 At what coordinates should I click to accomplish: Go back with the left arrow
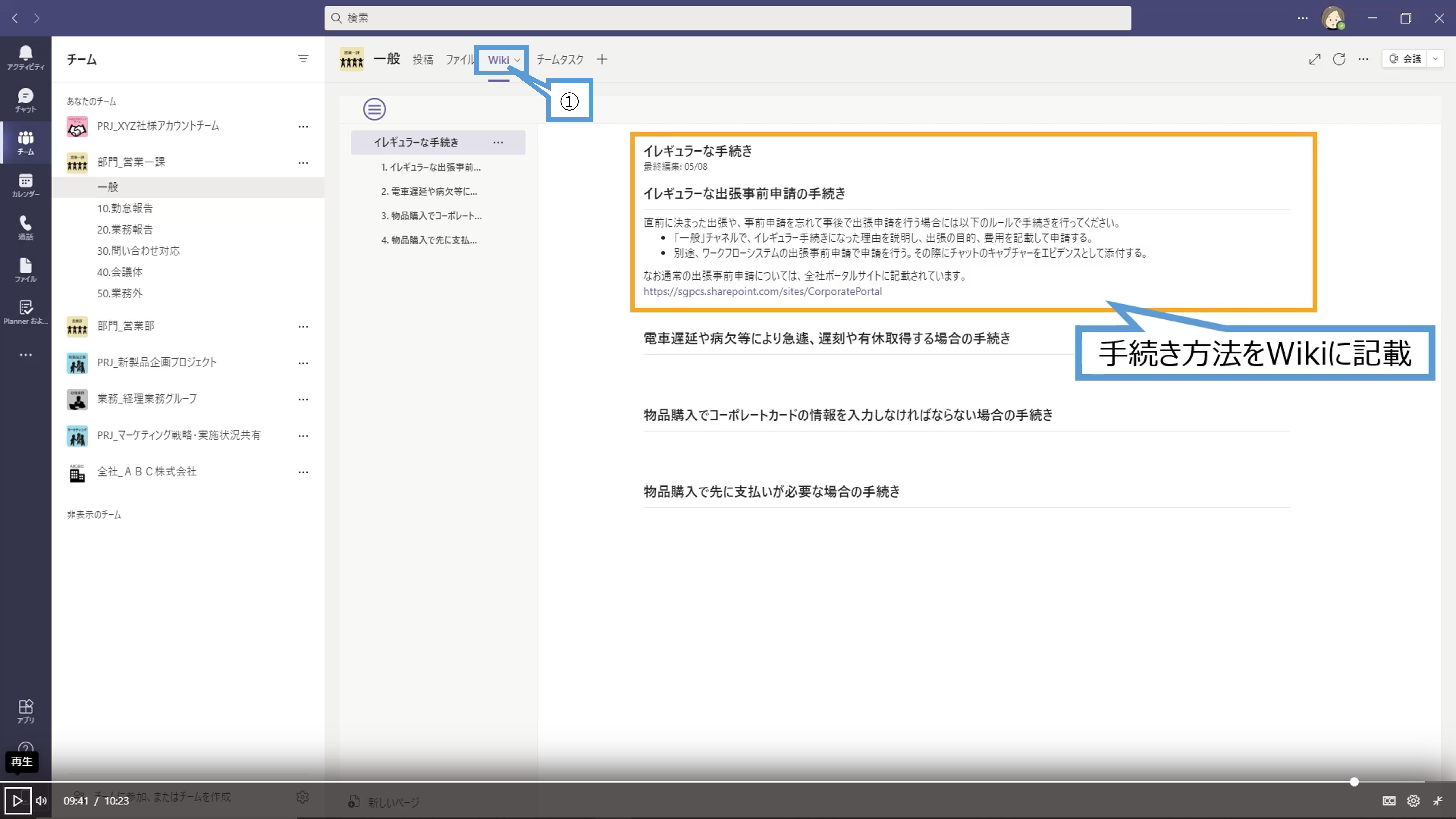15,18
